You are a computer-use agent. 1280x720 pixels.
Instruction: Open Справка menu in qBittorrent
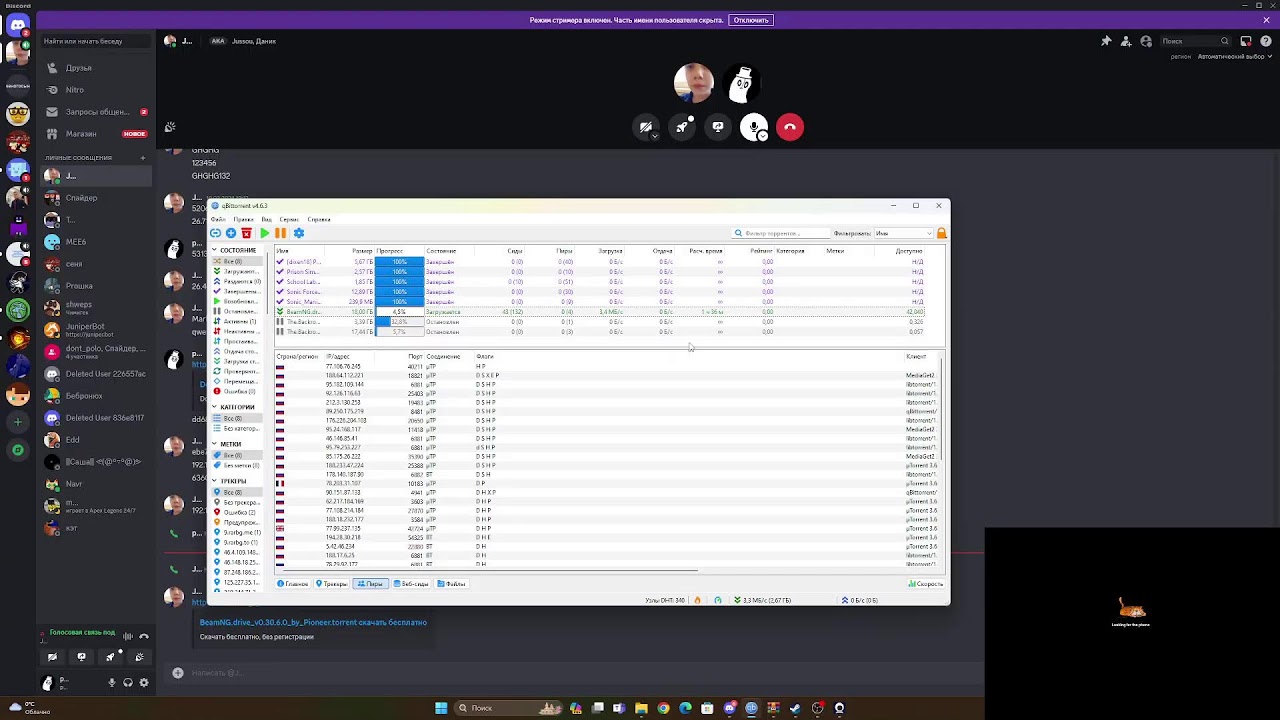click(x=319, y=219)
